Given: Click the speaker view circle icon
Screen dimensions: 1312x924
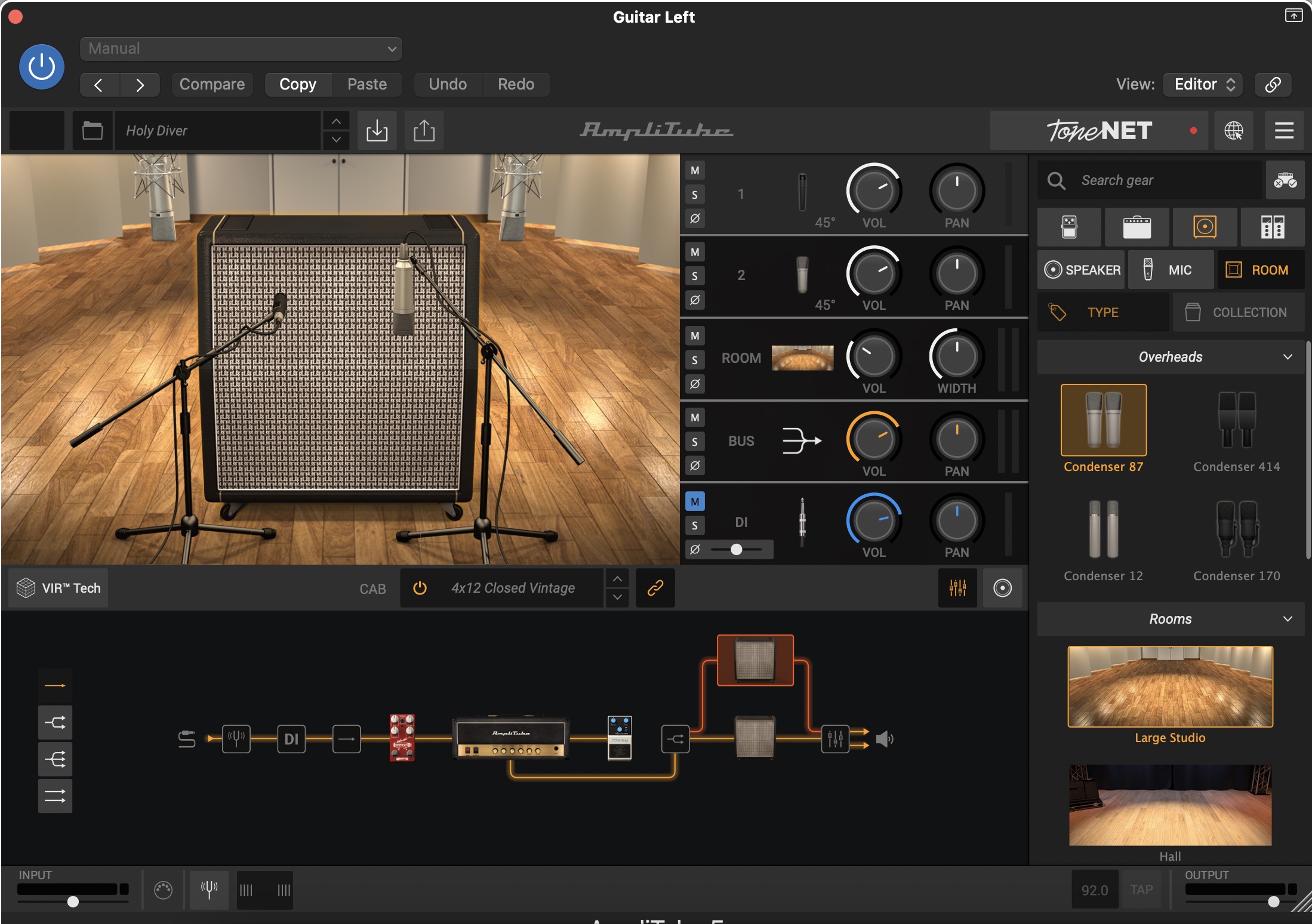Looking at the screenshot, I should (1002, 588).
